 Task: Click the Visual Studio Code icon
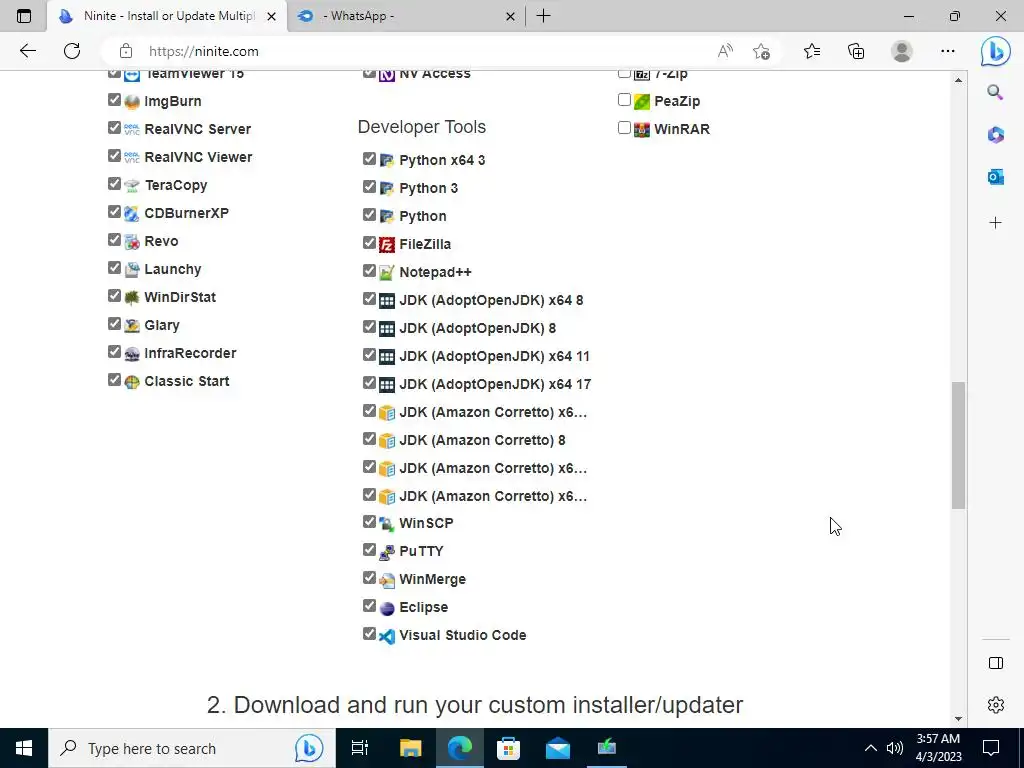pyautogui.click(x=387, y=636)
